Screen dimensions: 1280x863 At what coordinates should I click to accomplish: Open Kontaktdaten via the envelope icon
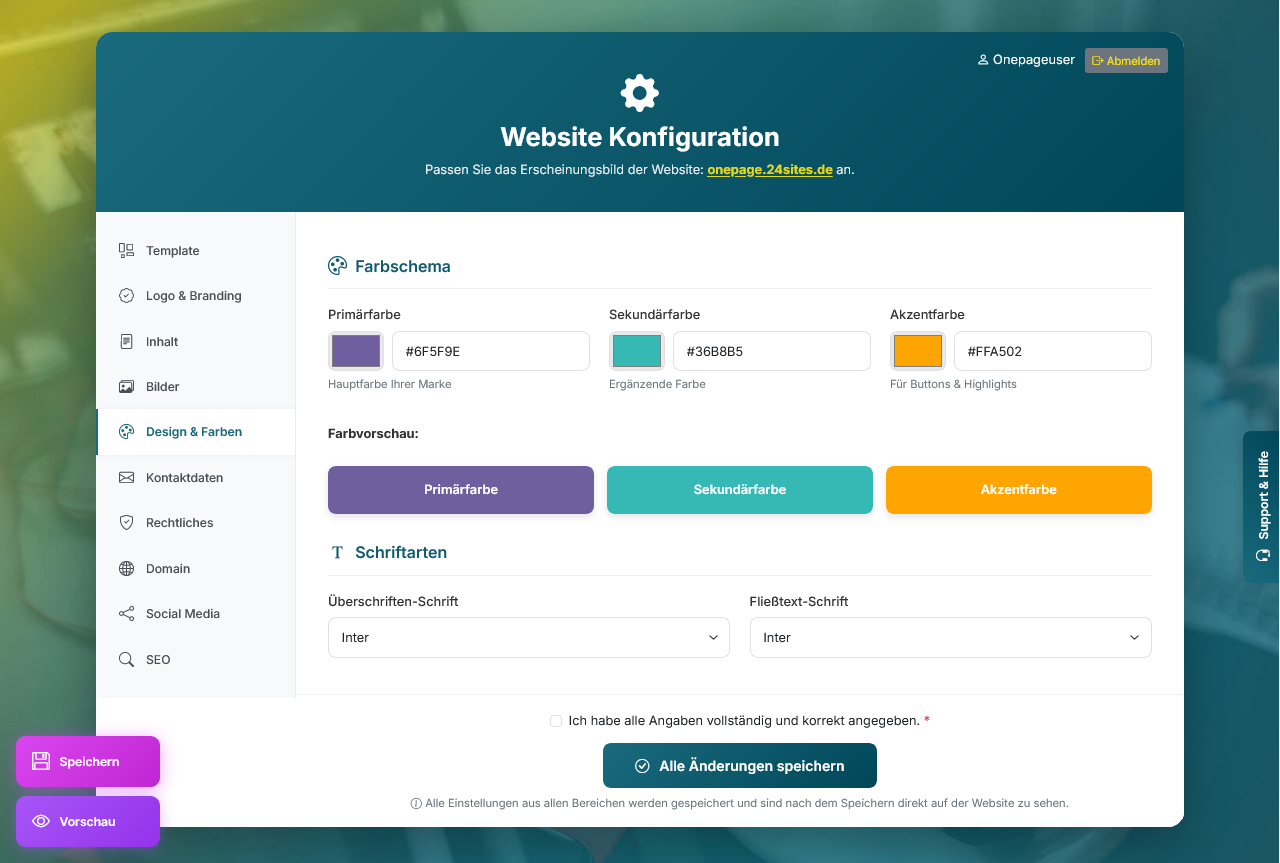click(x=126, y=477)
